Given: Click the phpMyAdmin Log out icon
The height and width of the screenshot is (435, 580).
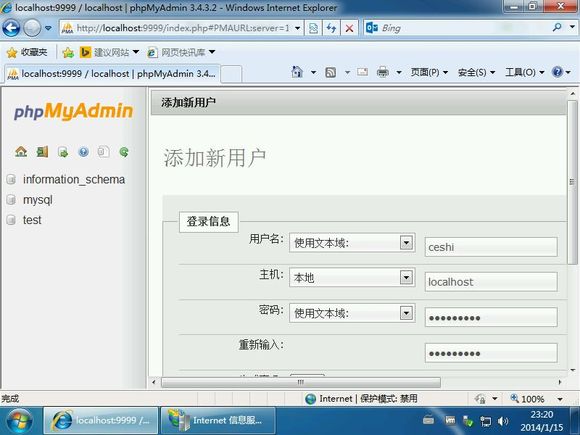Looking at the screenshot, I should (42, 152).
